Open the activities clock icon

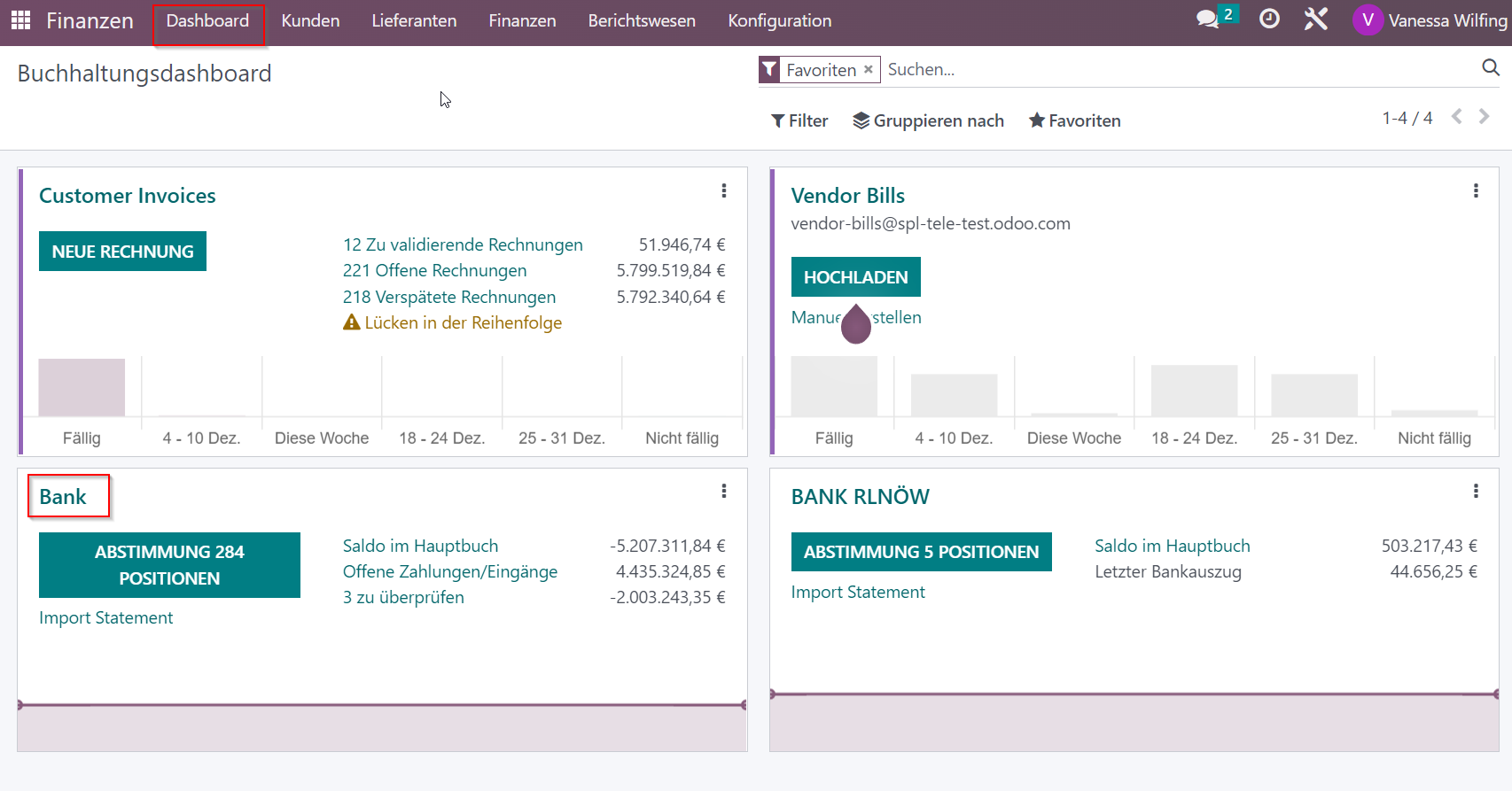click(x=1269, y=19)
